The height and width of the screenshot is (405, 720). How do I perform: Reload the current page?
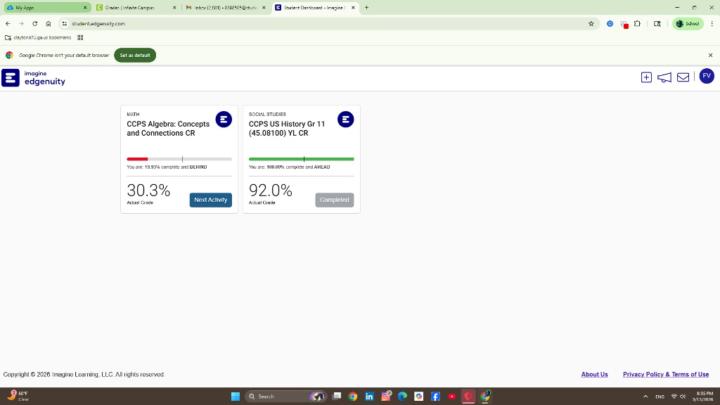click(35, 24)
